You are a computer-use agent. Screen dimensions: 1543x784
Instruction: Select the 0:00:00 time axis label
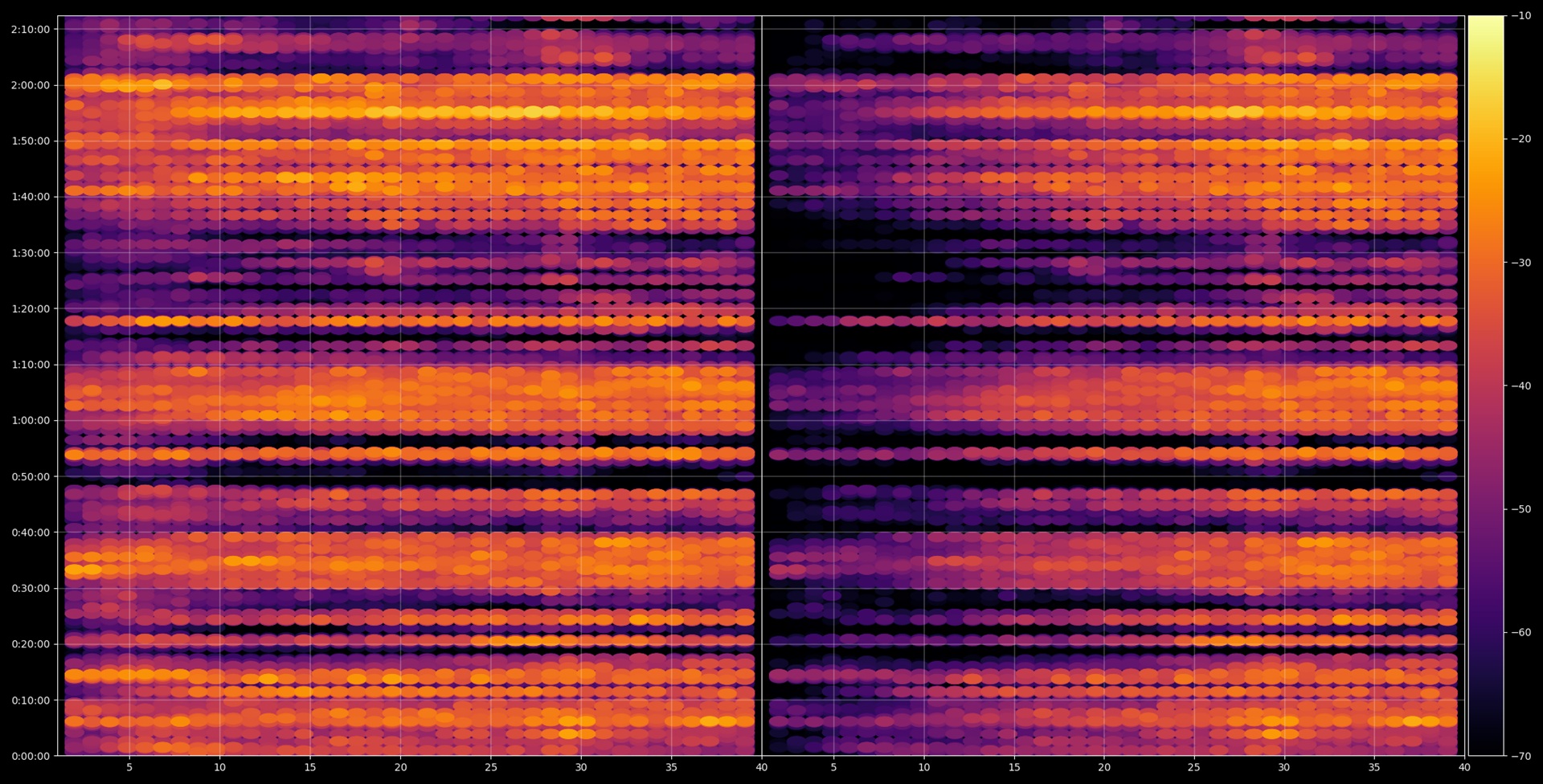pyautogui.click(x=31, y=756)
